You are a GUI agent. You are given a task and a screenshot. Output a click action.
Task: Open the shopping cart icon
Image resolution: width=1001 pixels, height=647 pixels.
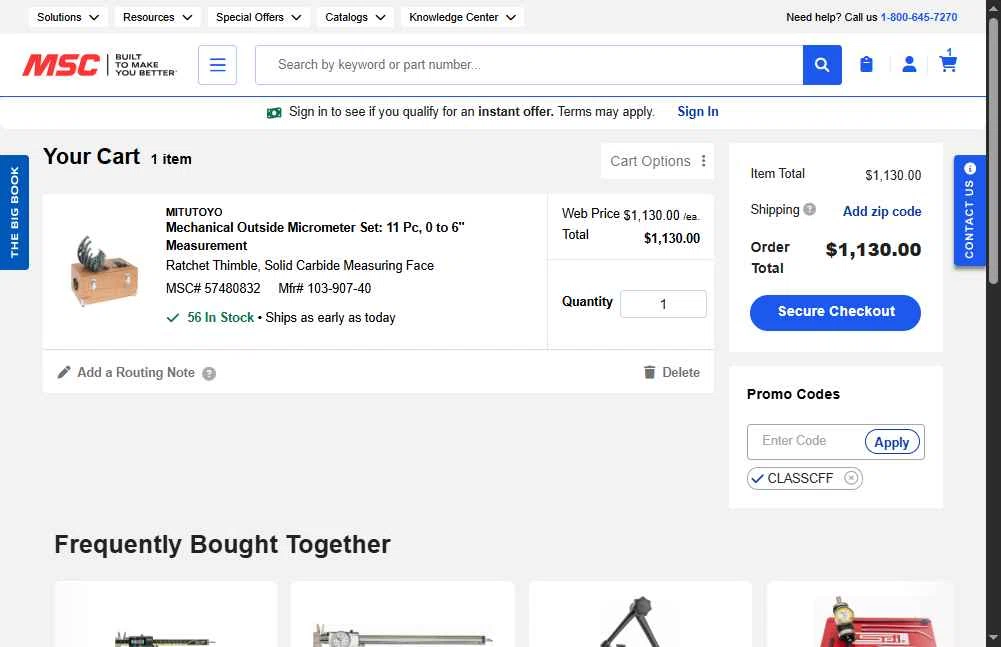point(948,61)
